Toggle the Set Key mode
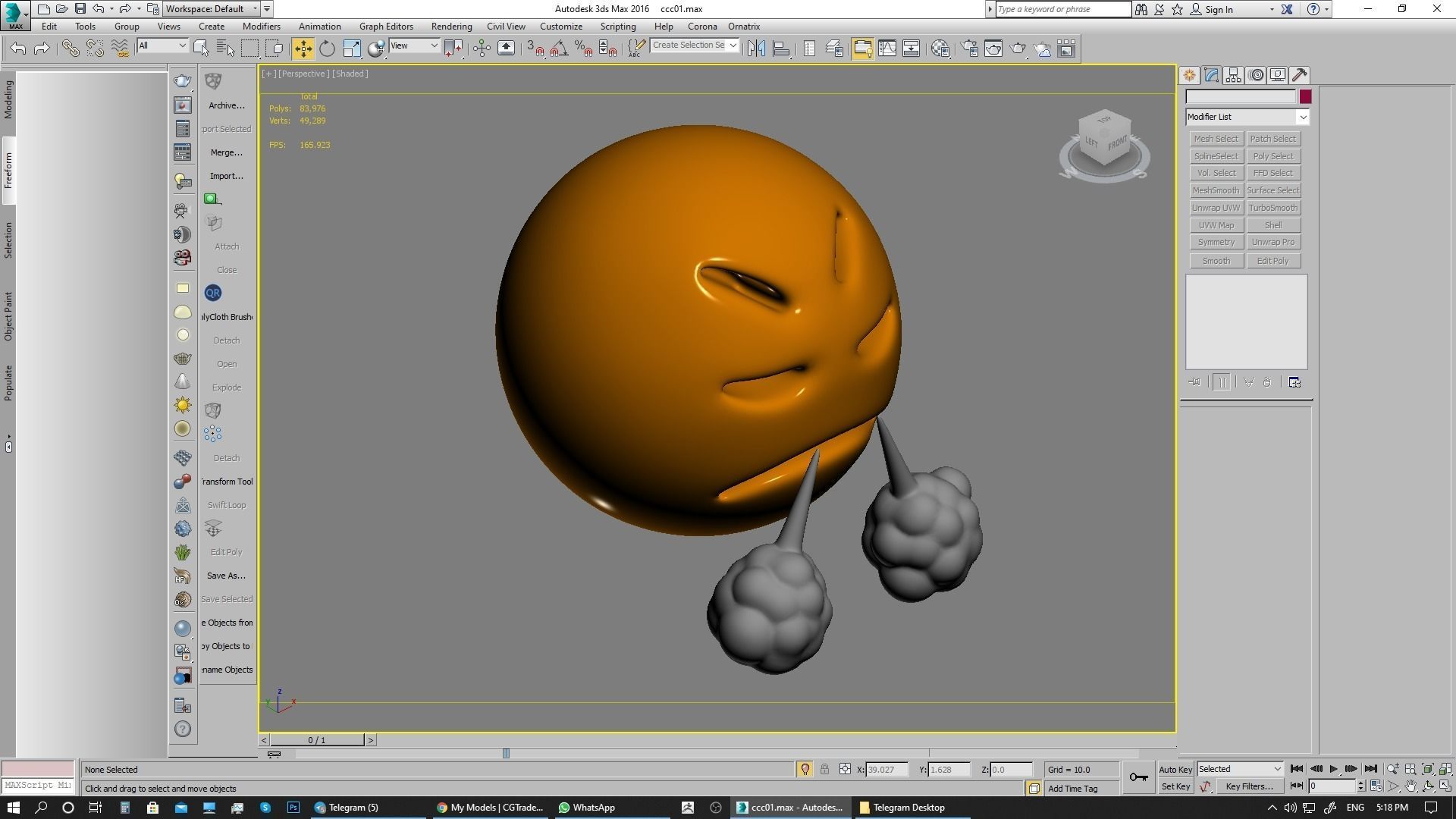 coord(1175,786)
